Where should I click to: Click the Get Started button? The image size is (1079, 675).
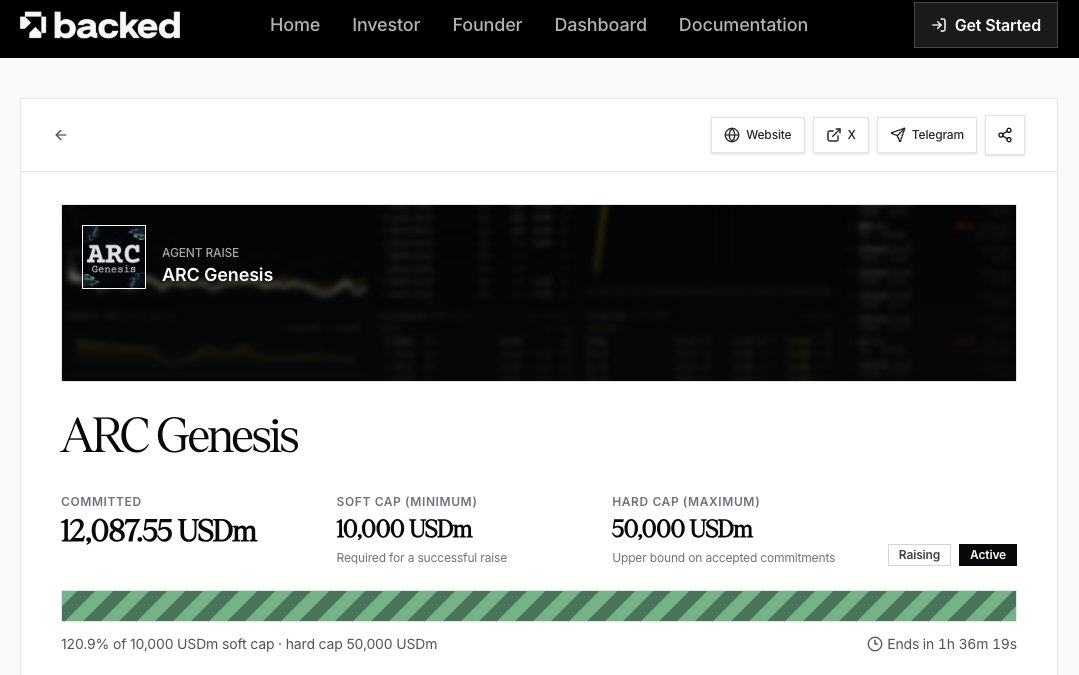(x=985, y=25)
